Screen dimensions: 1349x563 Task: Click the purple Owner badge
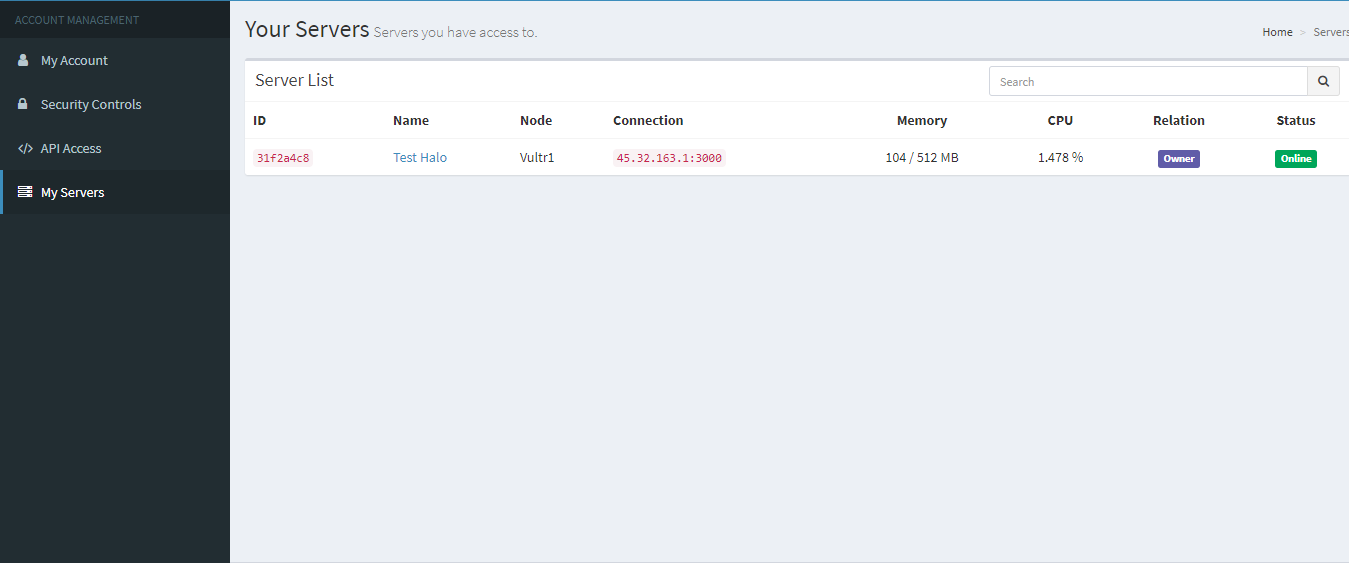[1178, 159]
